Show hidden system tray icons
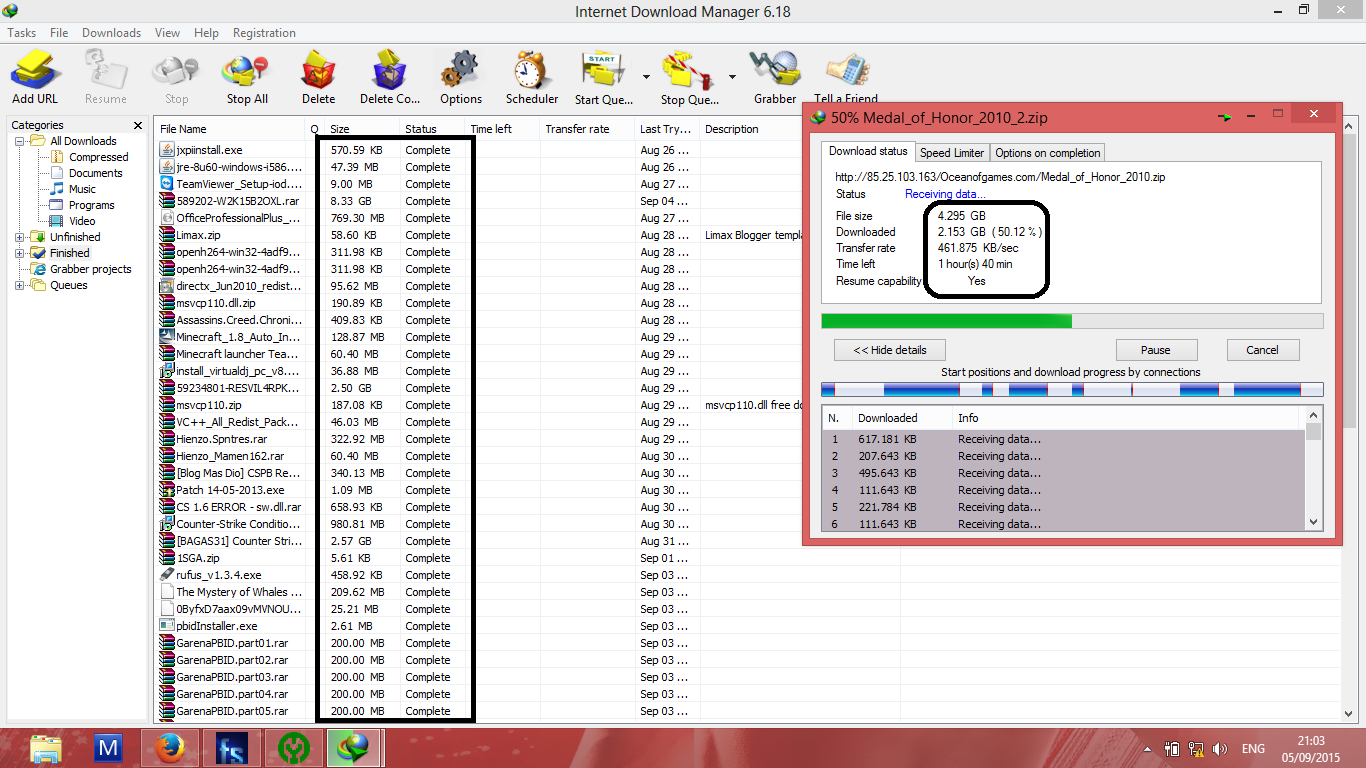Image resolution: width=1366 pixels, height=768 pixels. 1146,748
